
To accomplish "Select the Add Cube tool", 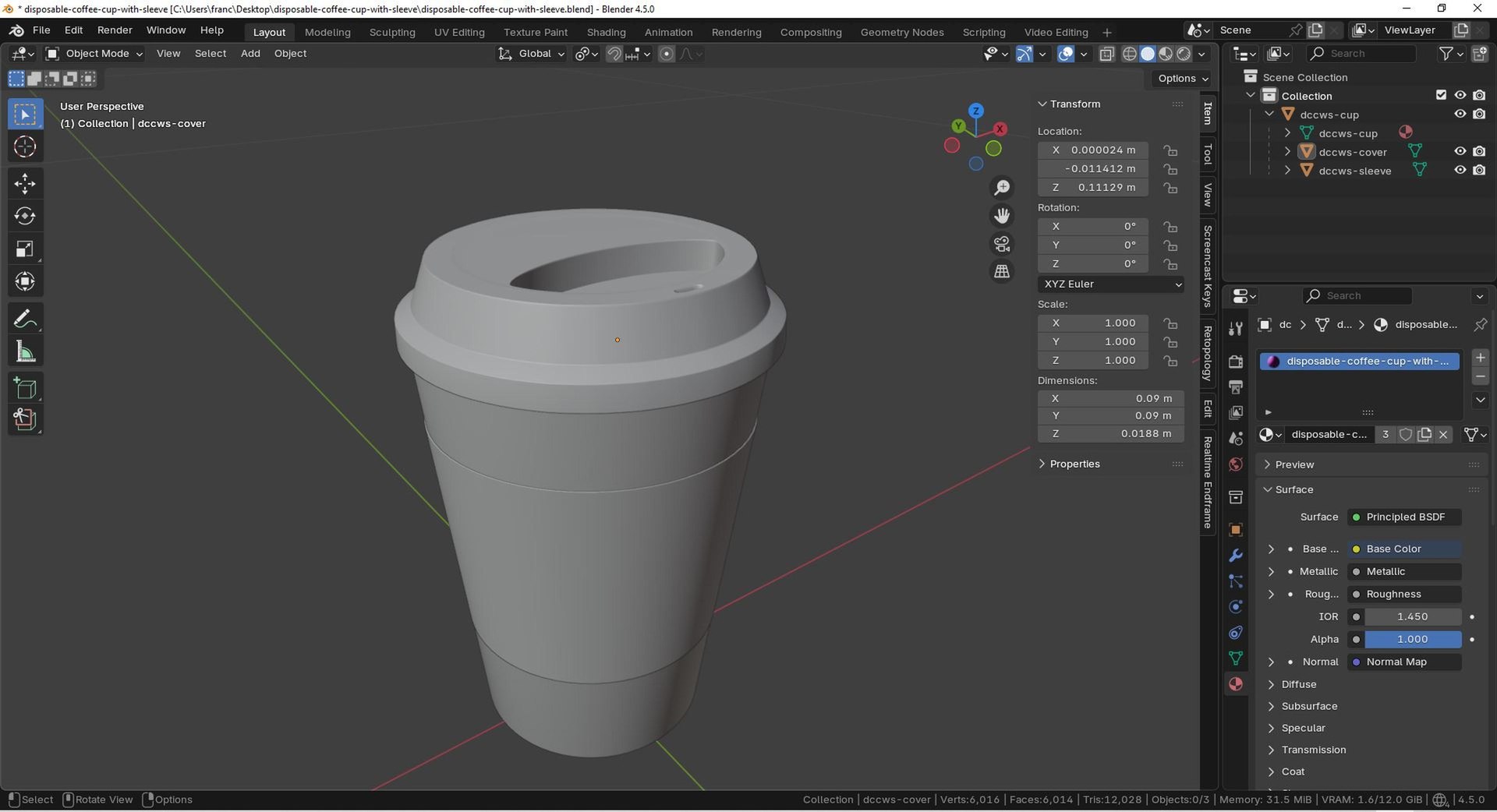I will point(25,388).
